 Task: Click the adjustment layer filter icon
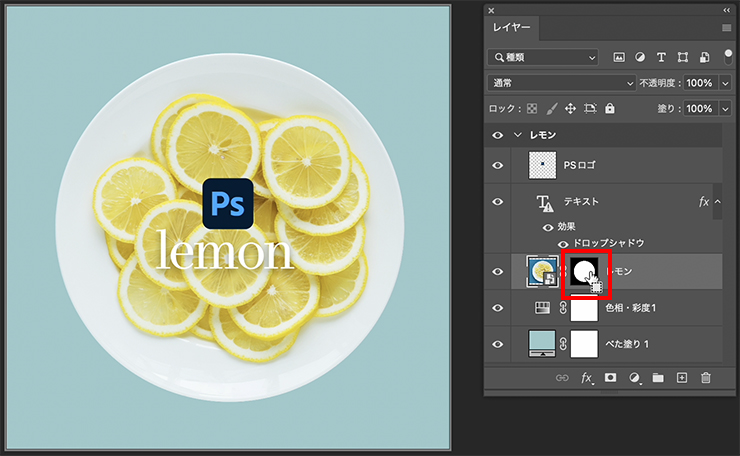(x=640, y=58)
